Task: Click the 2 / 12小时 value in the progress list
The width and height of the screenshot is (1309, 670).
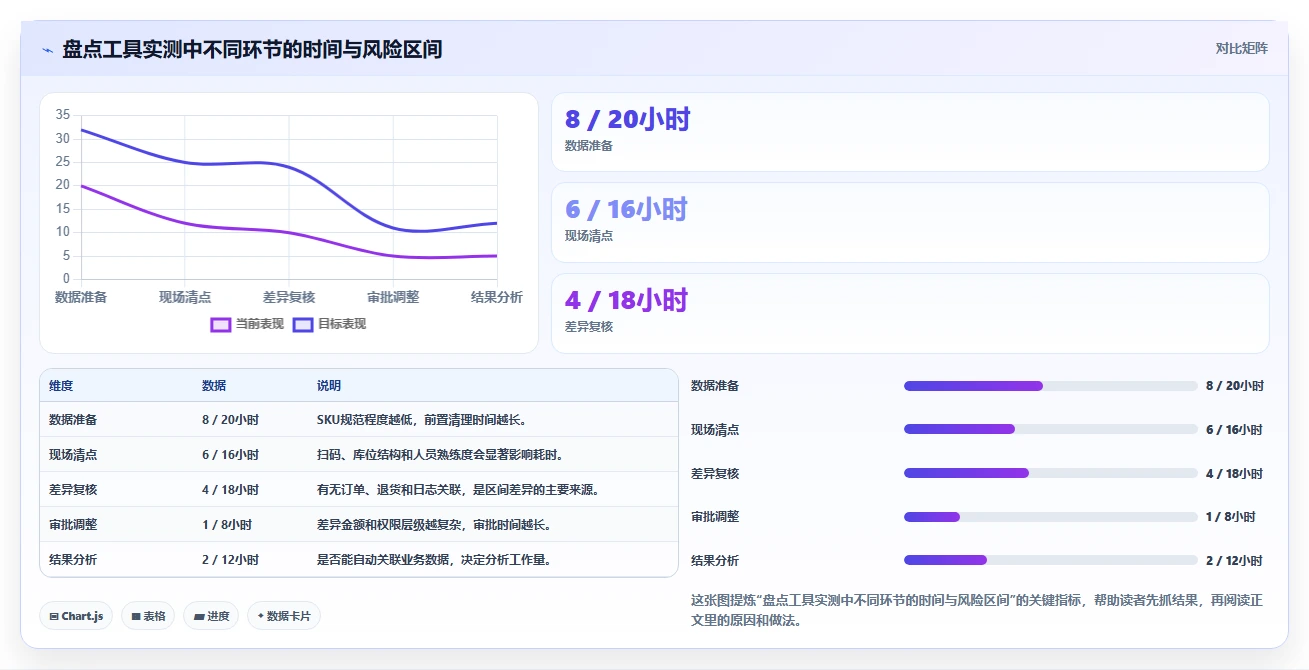Action: click(x=1234, y=560)
